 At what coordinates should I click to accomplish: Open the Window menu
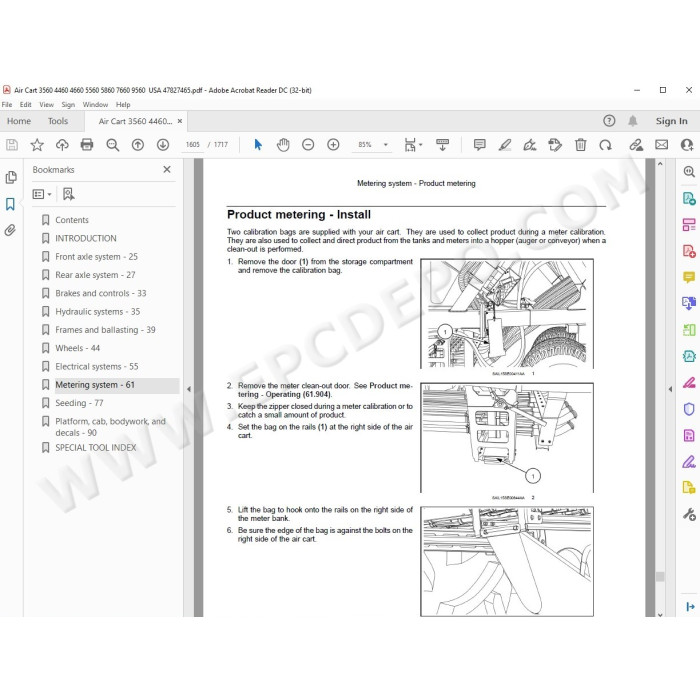coord(95,104)
